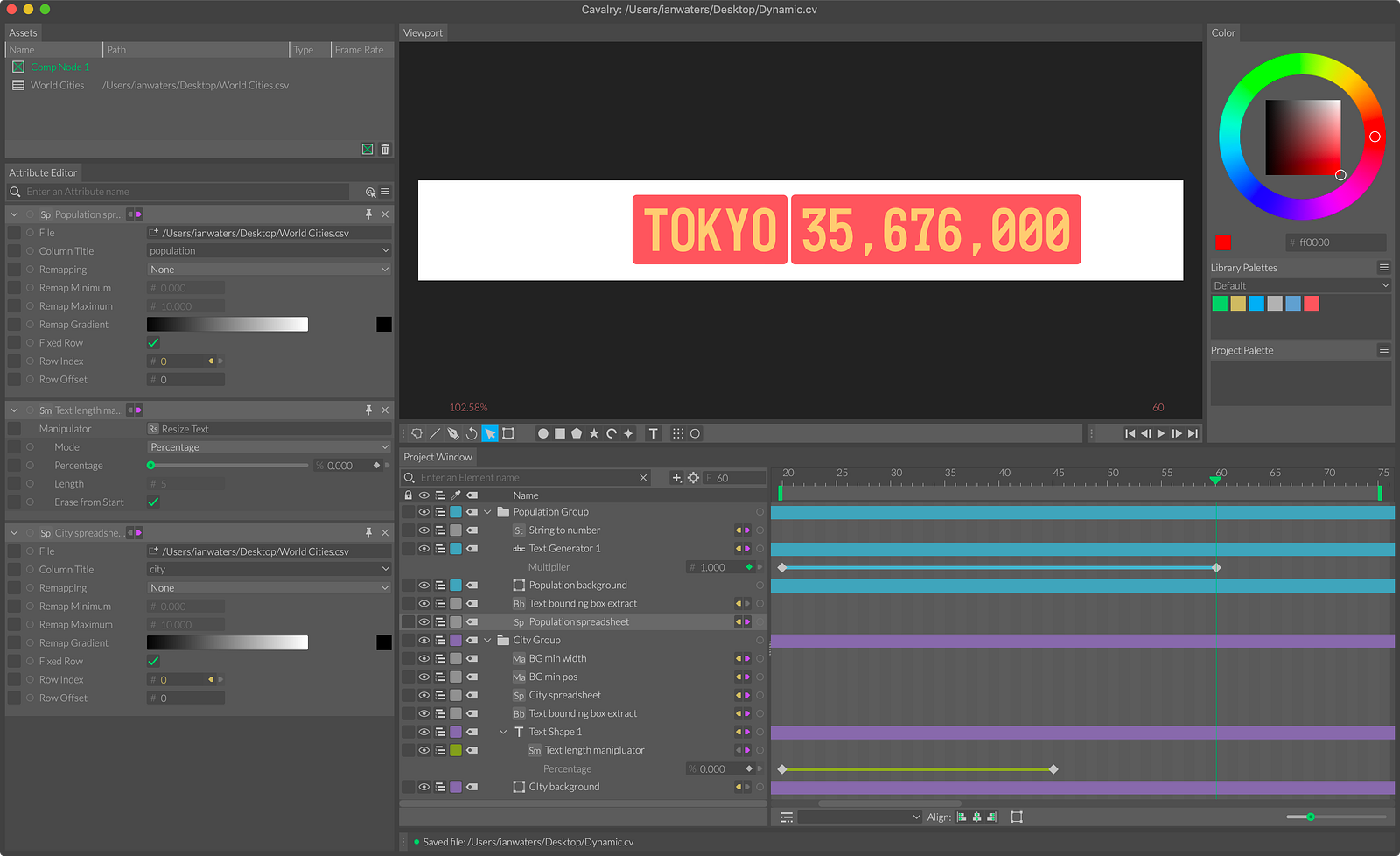Viewport: 1400px width, 856px height.
Task: Select the Ellipse shape tool
Action: click(x=542, y=433)
